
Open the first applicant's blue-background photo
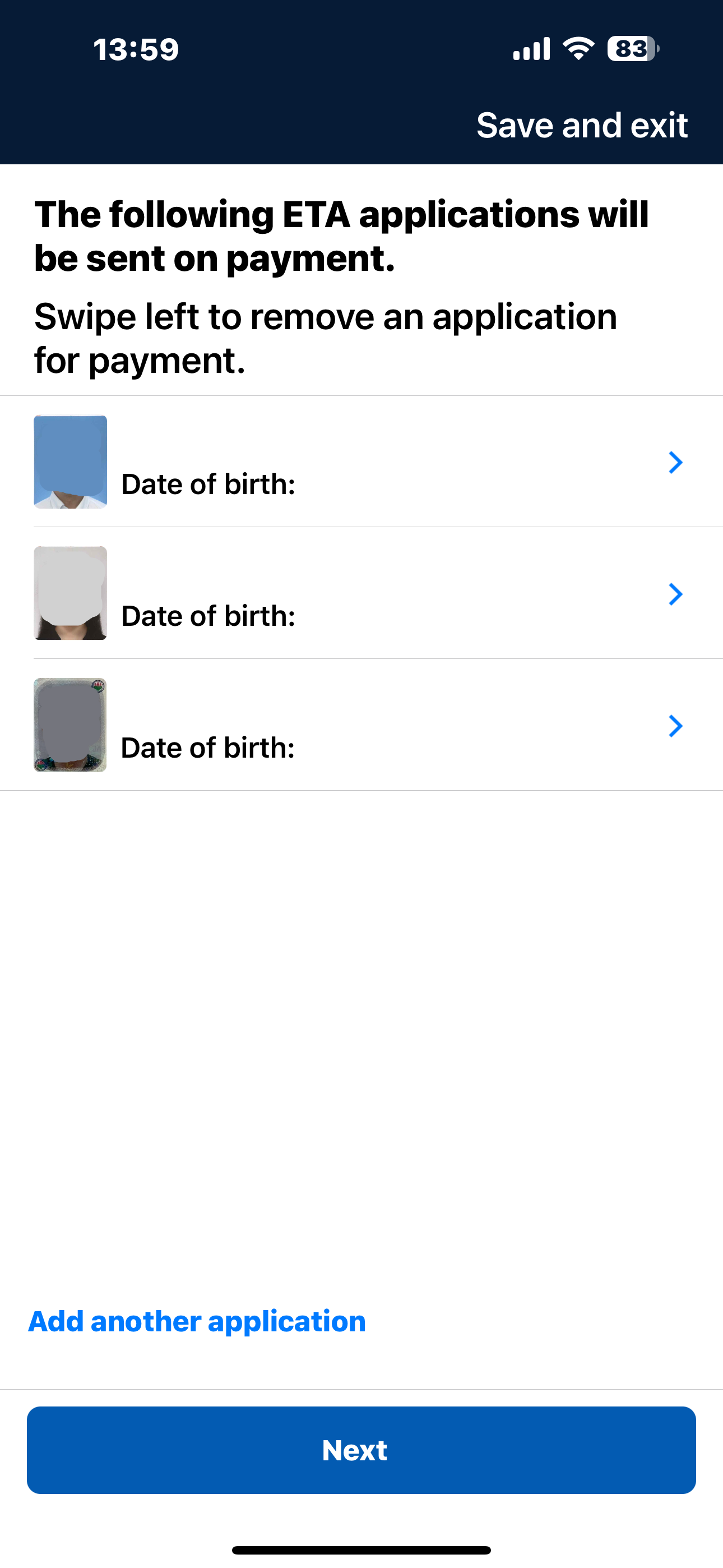pos(71,462)
